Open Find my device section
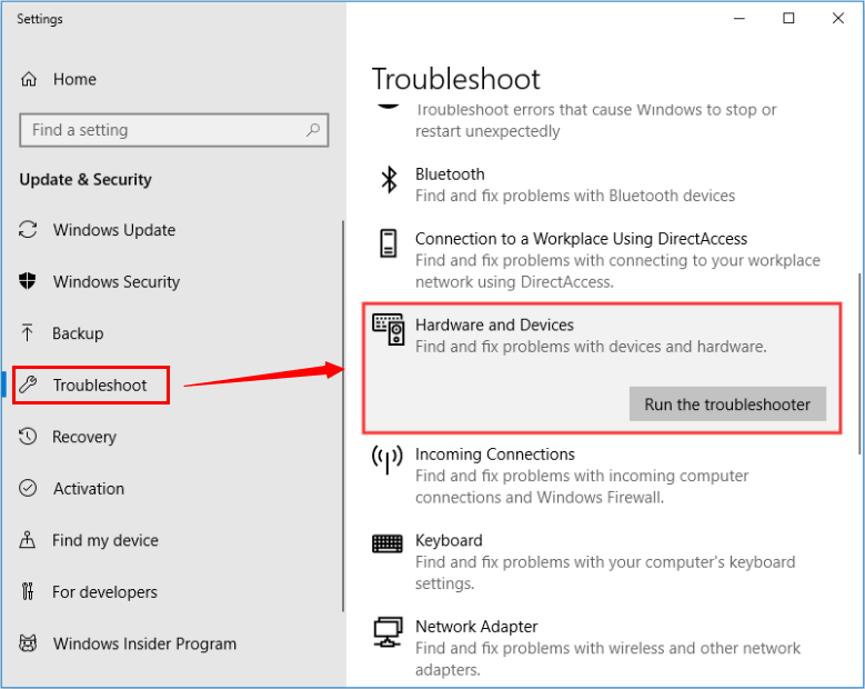The image size is (865, 689). pyautogui.click(x=105, y=540)
